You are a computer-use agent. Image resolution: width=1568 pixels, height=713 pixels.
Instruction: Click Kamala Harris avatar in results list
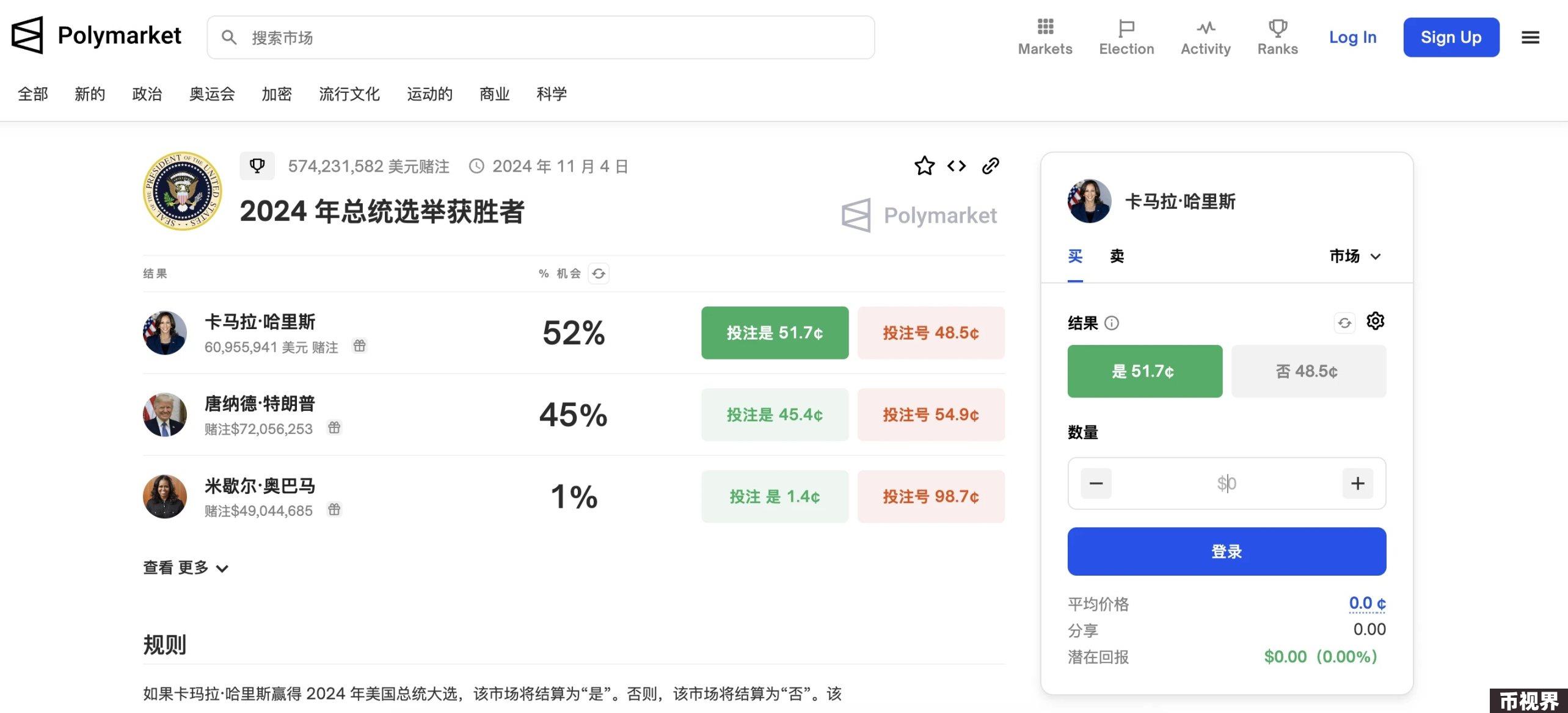tap(165, 333)
